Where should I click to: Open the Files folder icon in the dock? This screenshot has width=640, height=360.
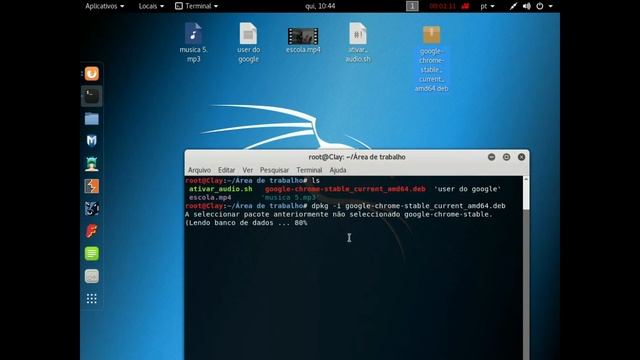click(92, 119)
